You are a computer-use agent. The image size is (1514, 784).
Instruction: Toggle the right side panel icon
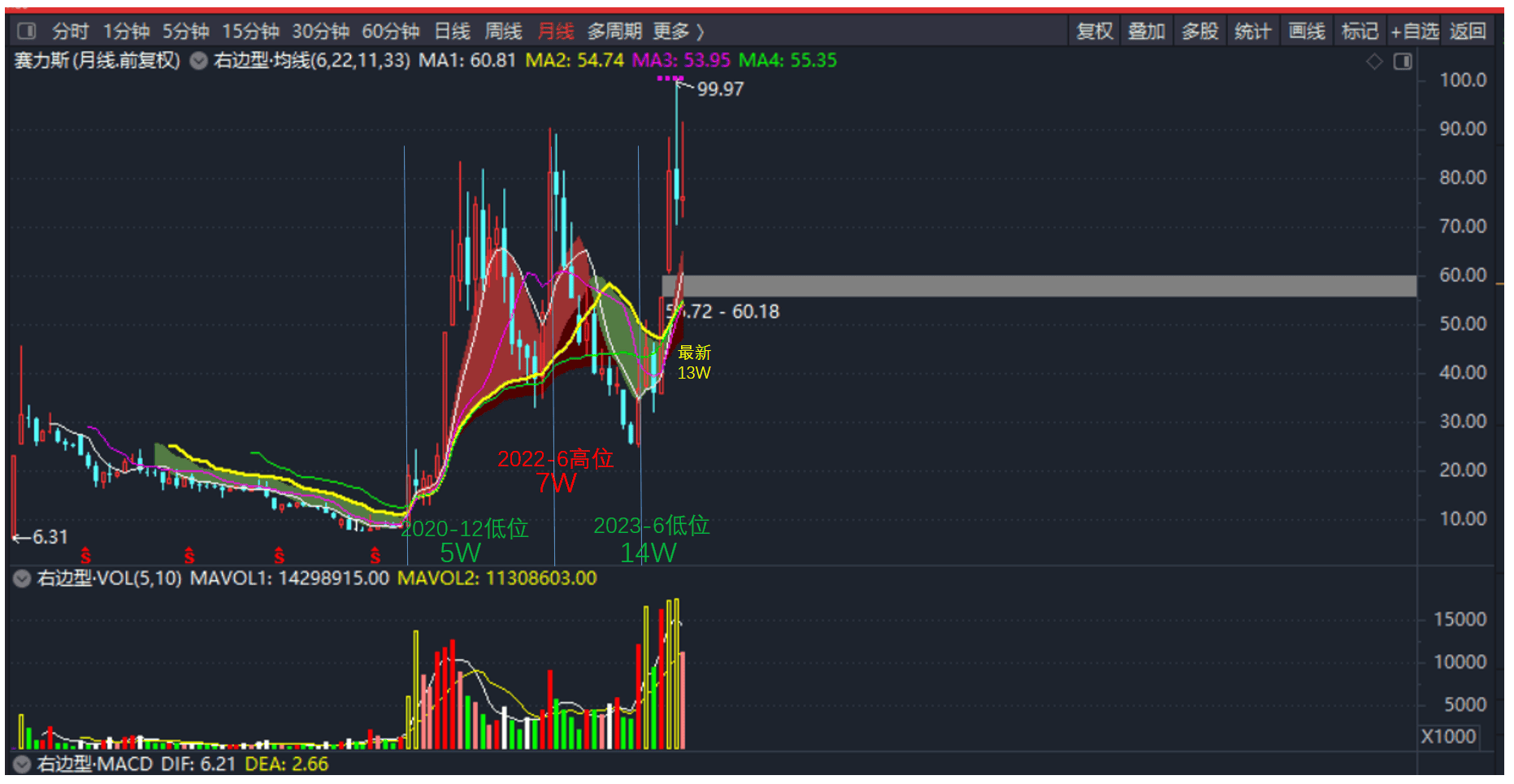pyautogui.click(x=1403, y=62)
